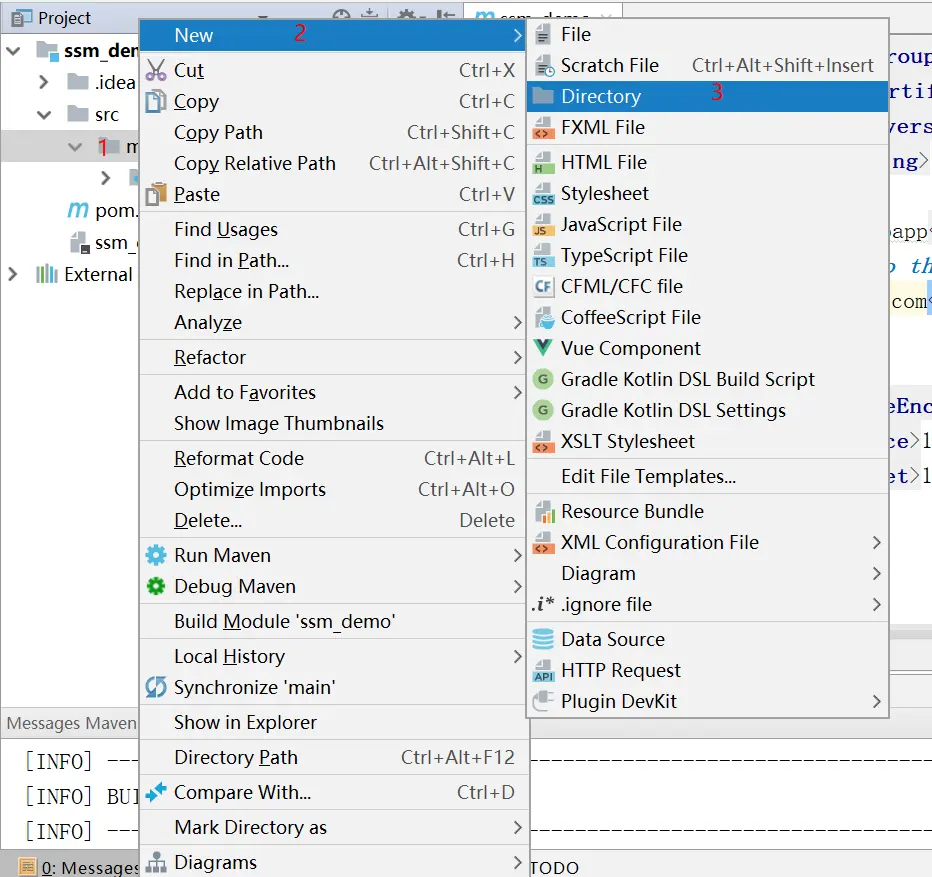The height and width of the screenshot is (877, 932).
Task: Click the CoffeeScript File cup icon
Action: (544, 318)
